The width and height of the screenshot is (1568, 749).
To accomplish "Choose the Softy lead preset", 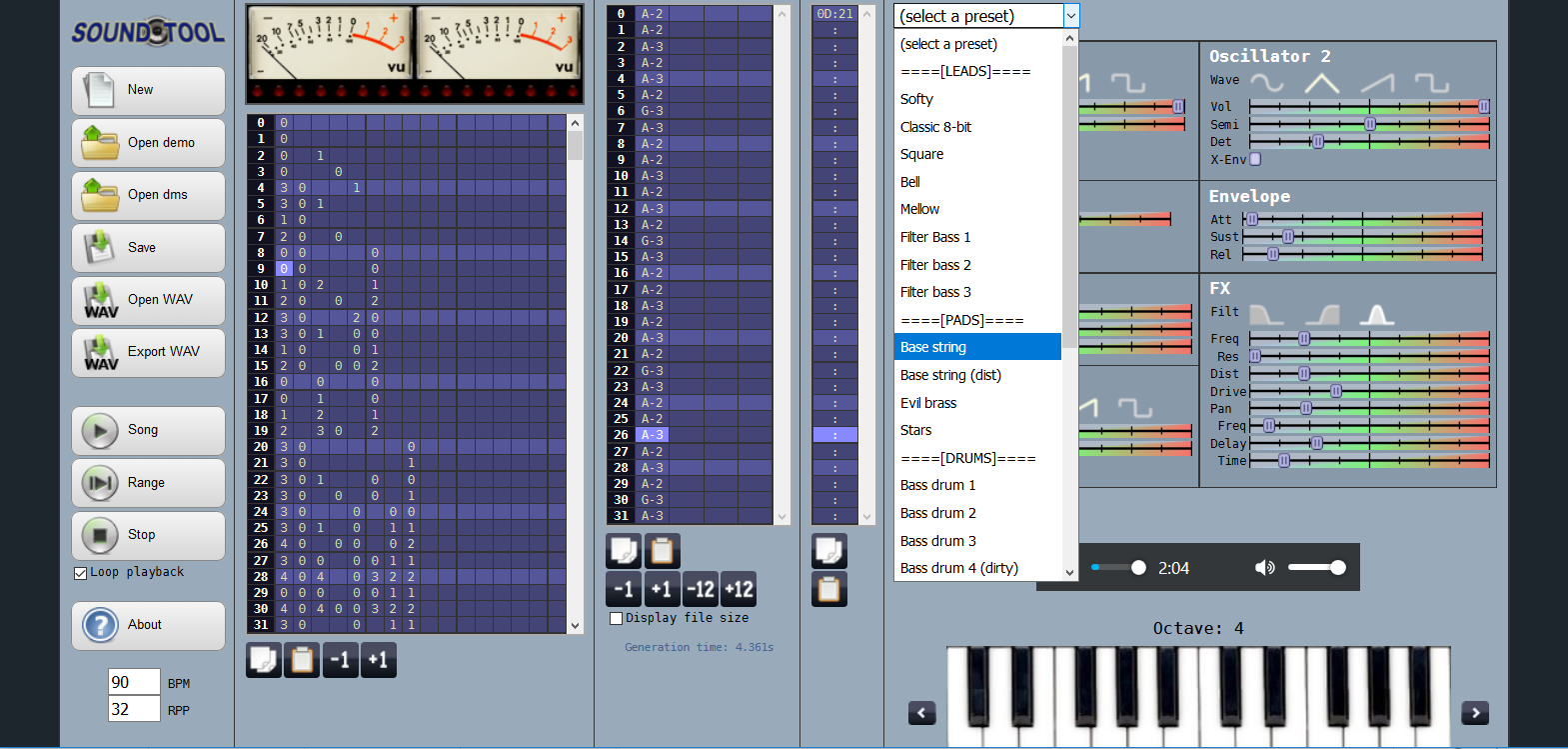I will pos(977,99).
